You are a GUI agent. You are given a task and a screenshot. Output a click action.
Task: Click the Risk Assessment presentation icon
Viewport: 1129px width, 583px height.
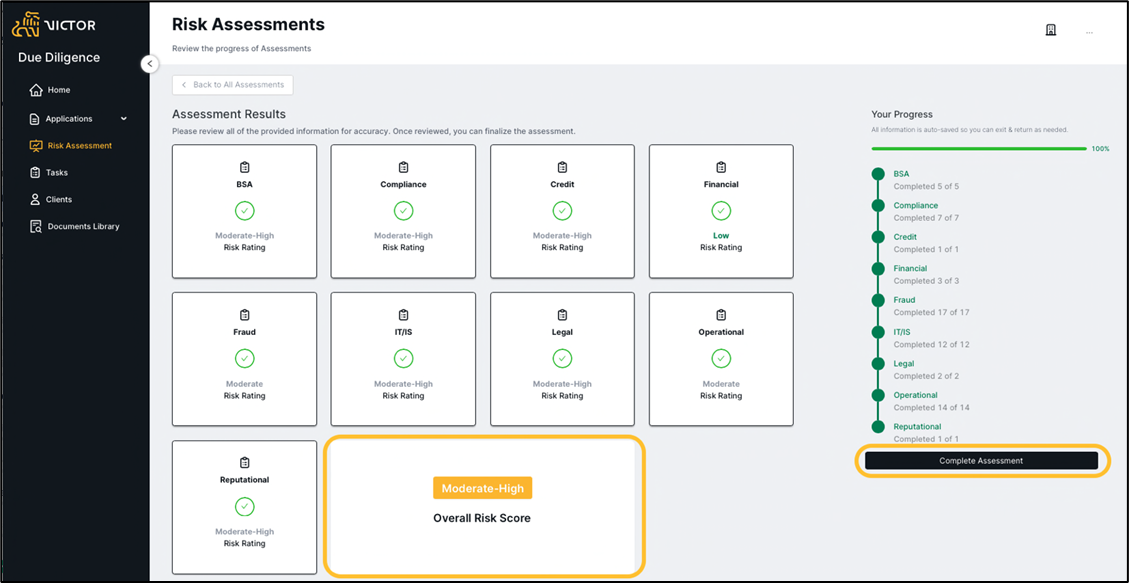(x=35, y=145)
